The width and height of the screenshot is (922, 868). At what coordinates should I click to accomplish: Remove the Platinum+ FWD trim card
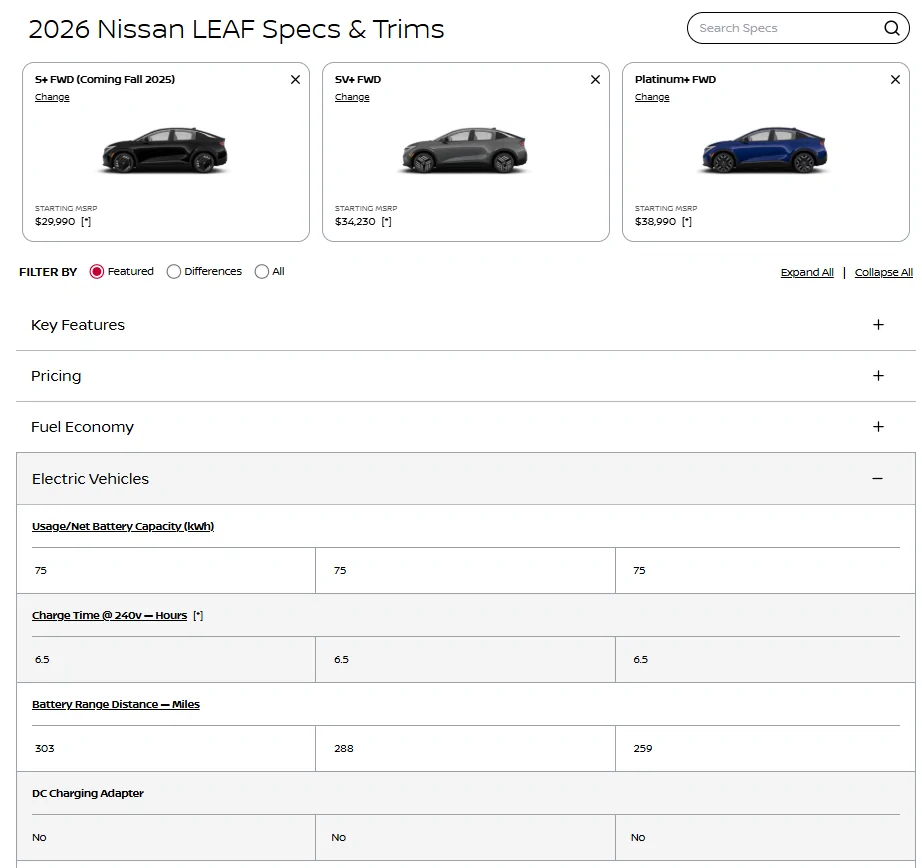(895, 79)
